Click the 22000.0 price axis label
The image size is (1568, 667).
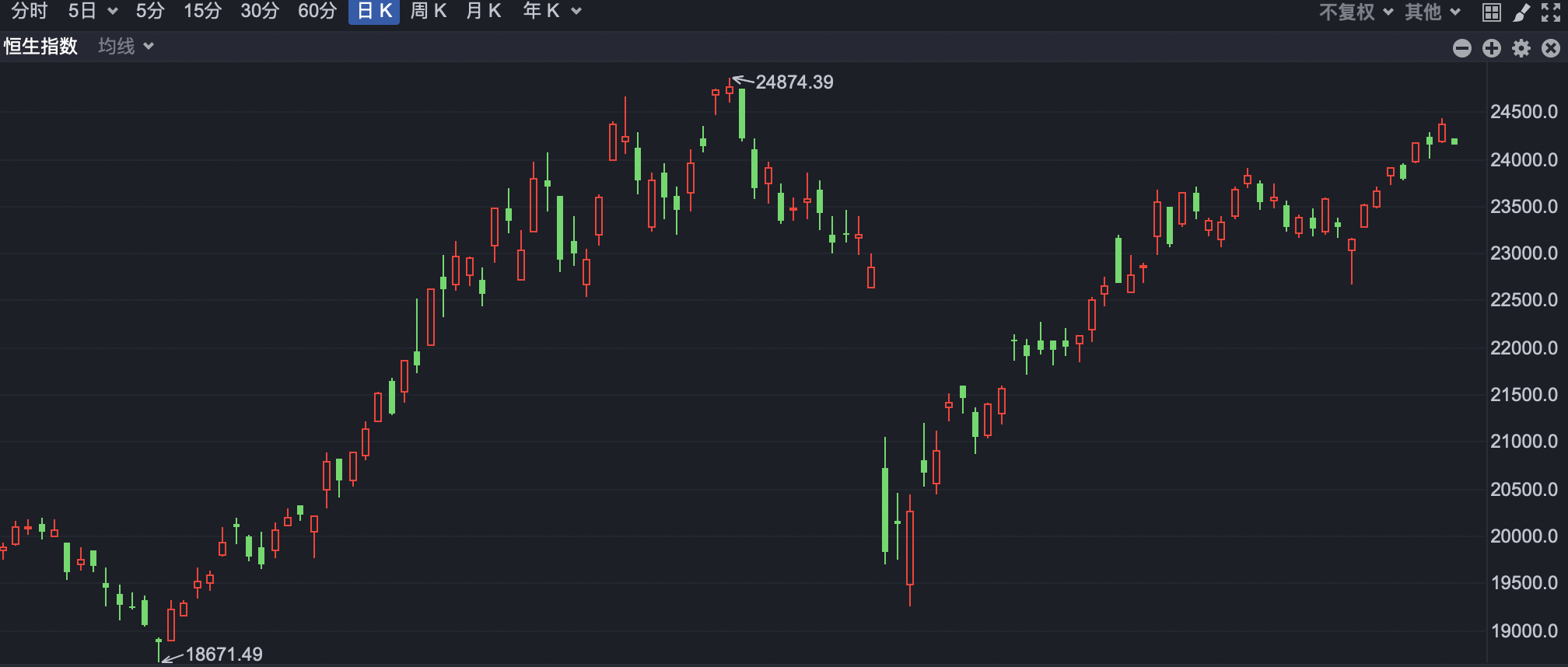[x=1524, y=348]
